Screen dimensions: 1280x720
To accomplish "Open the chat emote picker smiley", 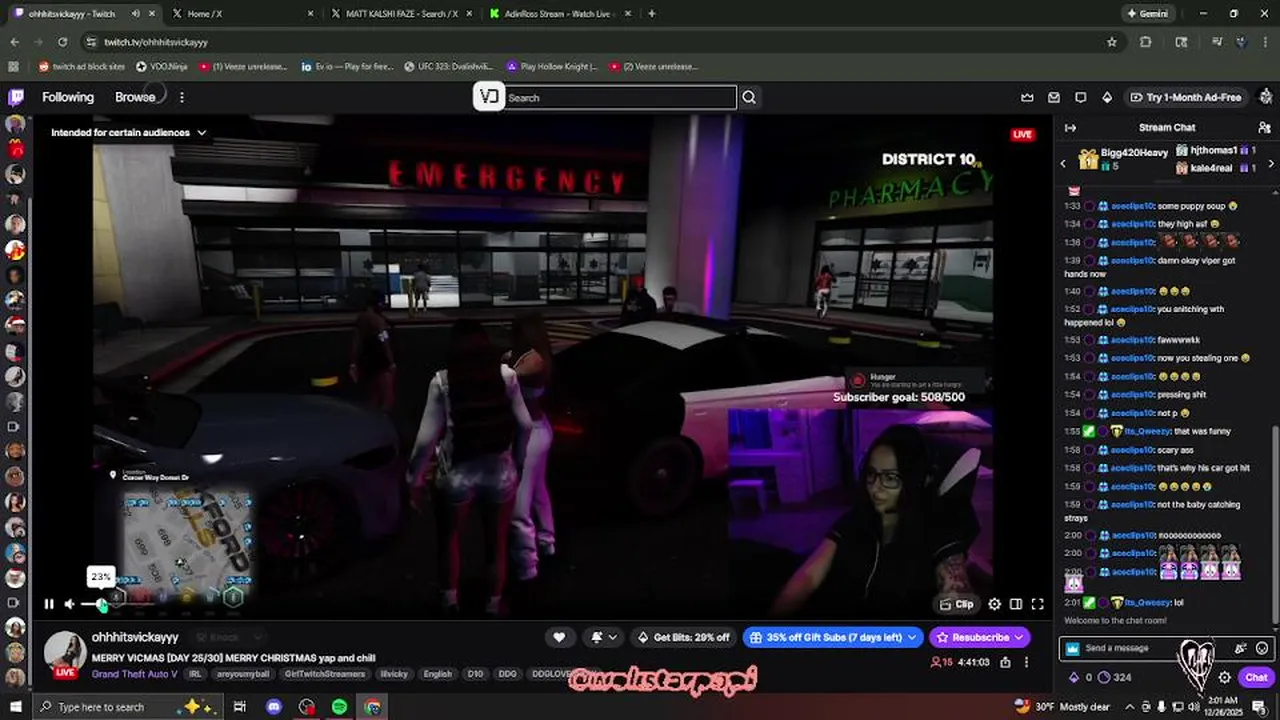I will (x=1262, y=648).
